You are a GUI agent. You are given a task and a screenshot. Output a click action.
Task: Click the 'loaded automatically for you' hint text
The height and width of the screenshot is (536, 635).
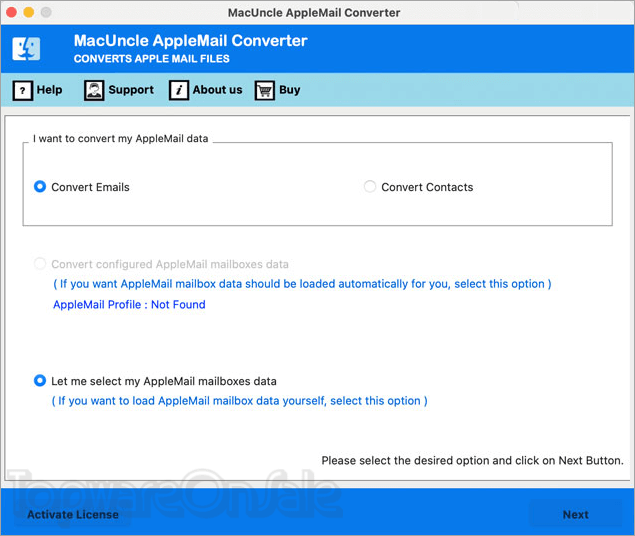(302, 284)
